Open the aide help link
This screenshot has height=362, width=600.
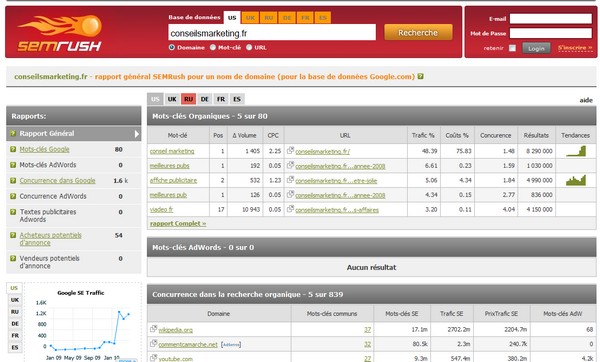(x=586, y=100)
